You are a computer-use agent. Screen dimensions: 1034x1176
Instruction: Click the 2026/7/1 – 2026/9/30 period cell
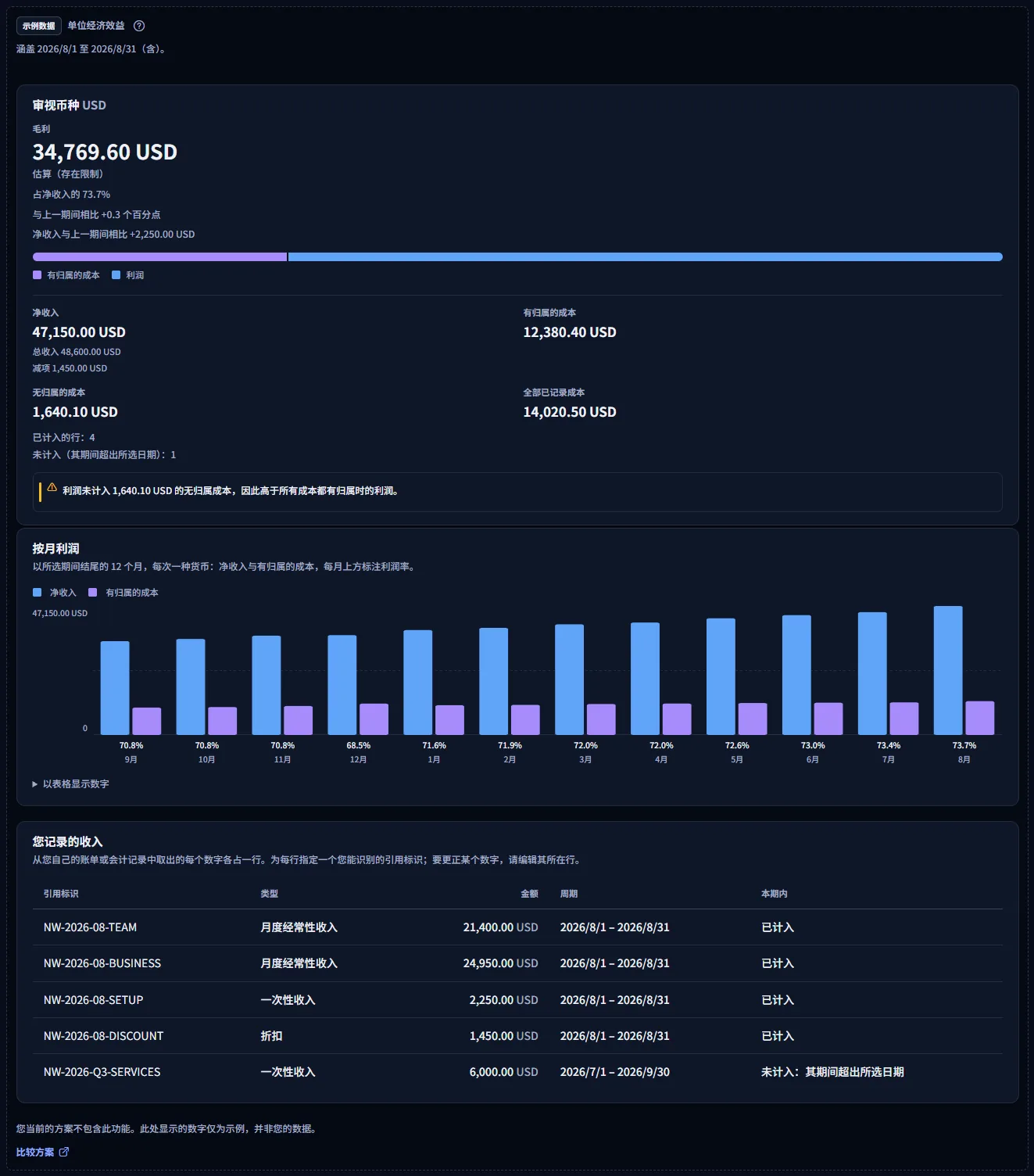615,1072
